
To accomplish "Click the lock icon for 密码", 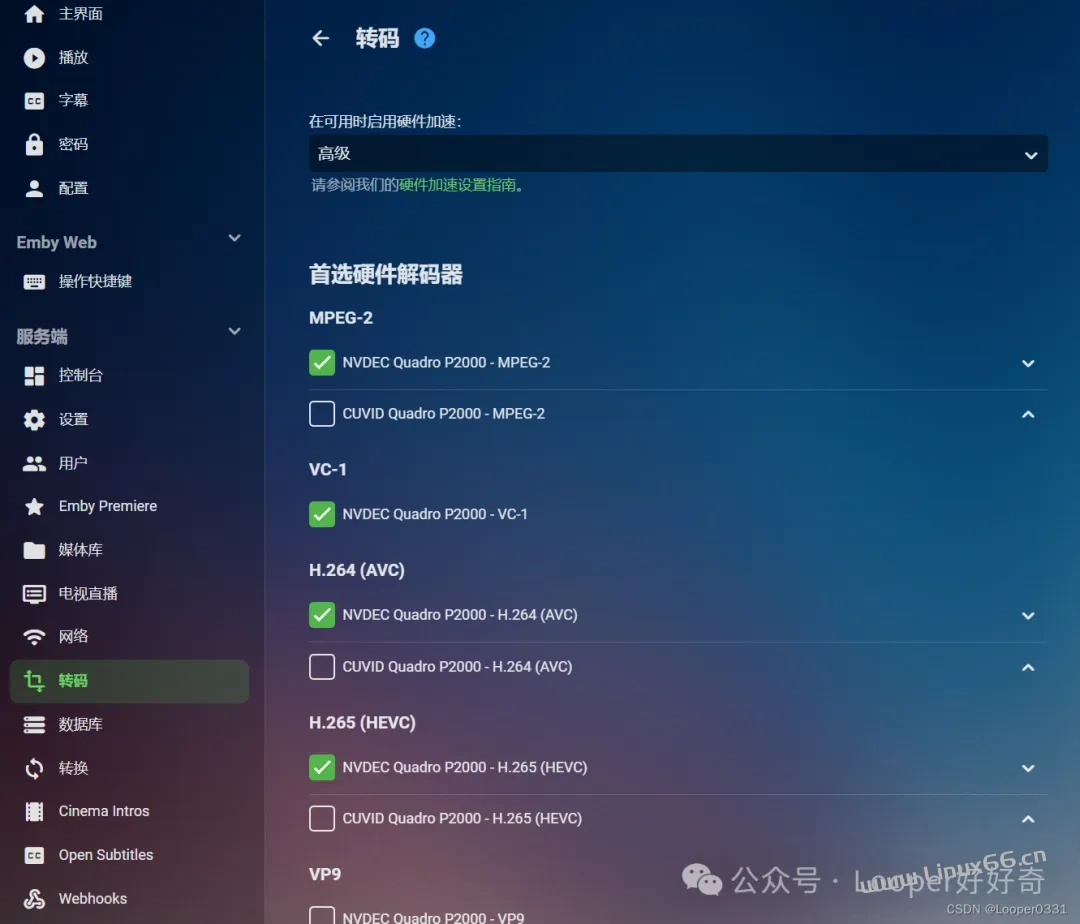I will [x=34, y=145].
